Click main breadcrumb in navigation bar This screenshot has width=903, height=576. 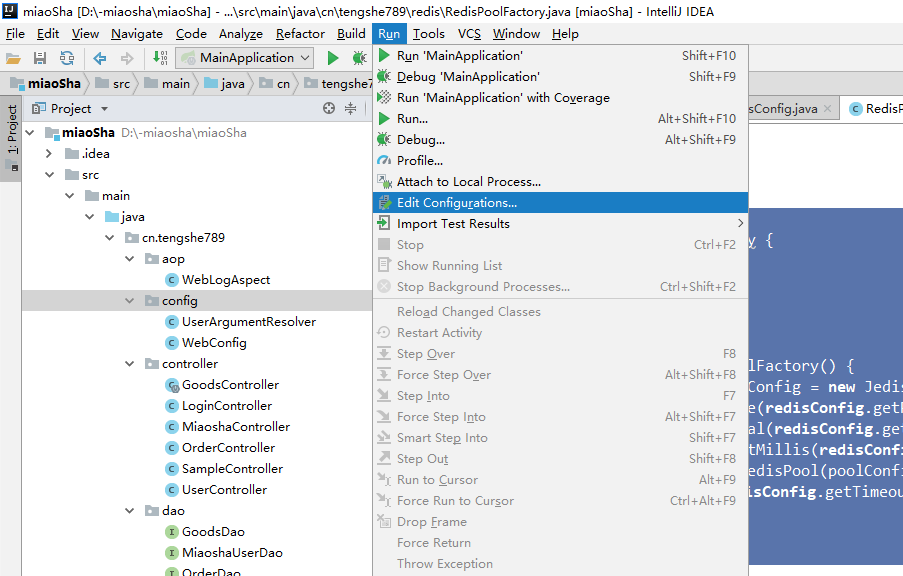(168, 84)
